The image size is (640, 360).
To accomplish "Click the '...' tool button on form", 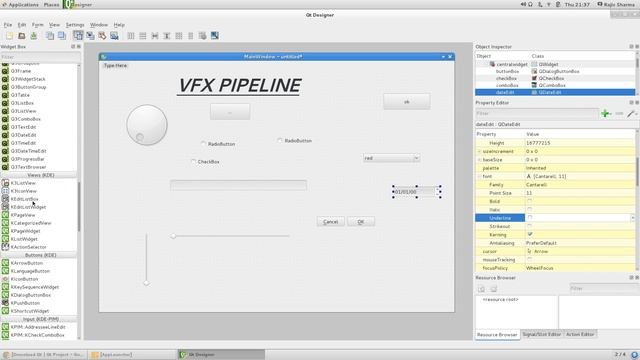I will tap(230, 112).
